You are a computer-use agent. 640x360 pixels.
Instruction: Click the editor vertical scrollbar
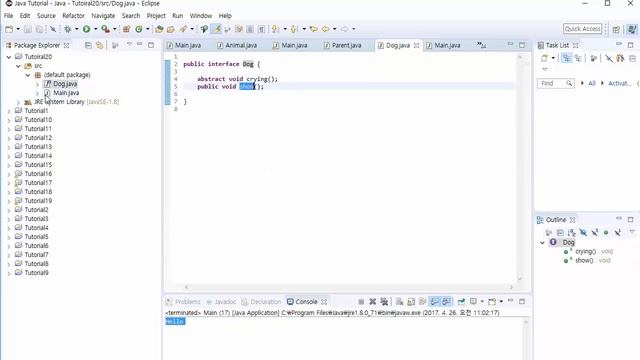coord(520,168)
